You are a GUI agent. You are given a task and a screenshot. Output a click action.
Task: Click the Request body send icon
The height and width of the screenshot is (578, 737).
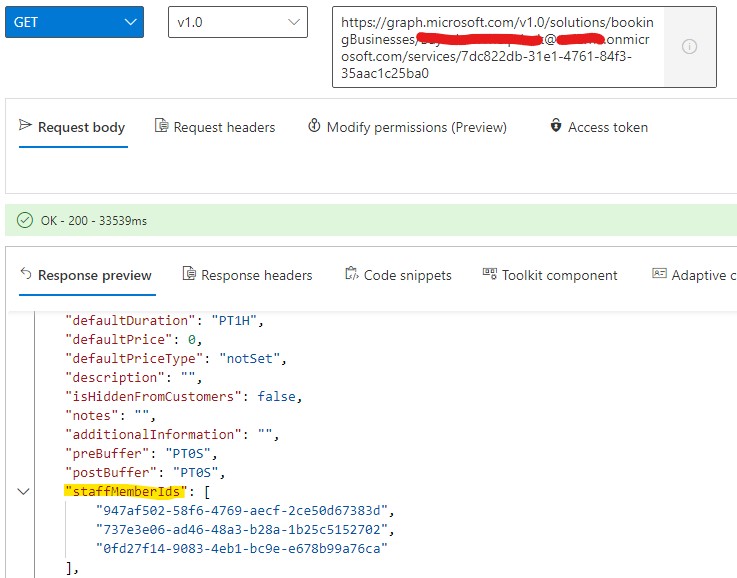25,125
